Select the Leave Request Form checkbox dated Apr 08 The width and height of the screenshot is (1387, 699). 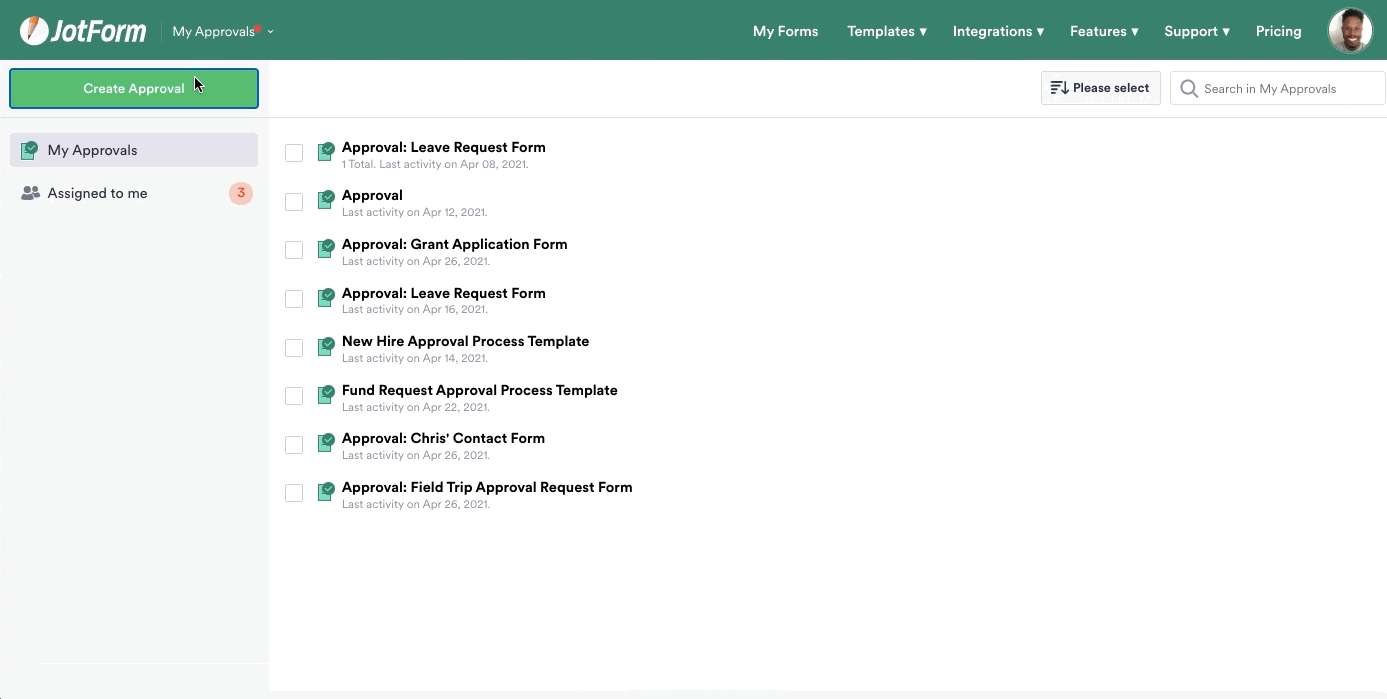tap(294, 153)
